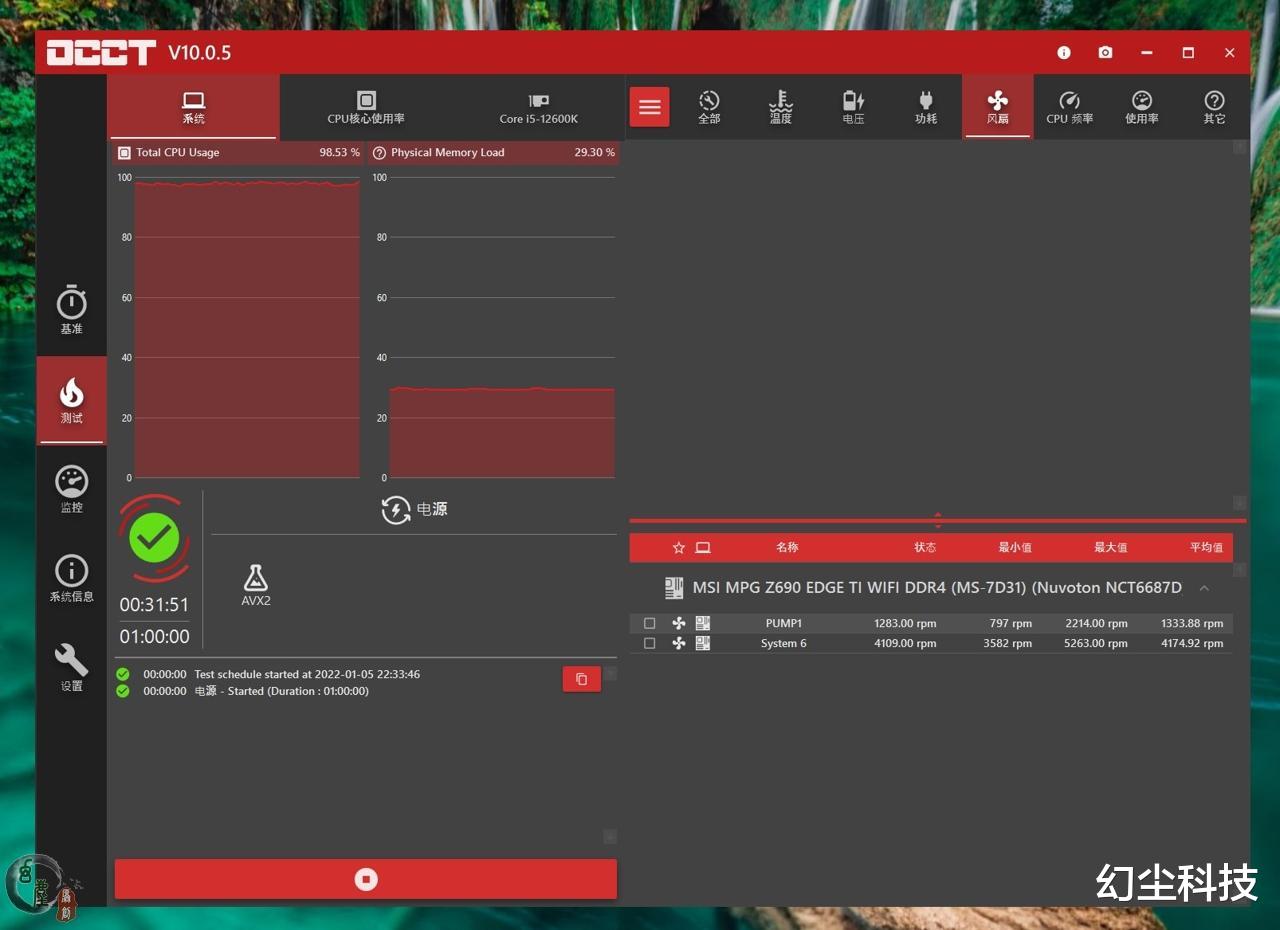Screen dimensions: 1280x930
Task: Click the monitor icon column header
Action: (703, 548)
